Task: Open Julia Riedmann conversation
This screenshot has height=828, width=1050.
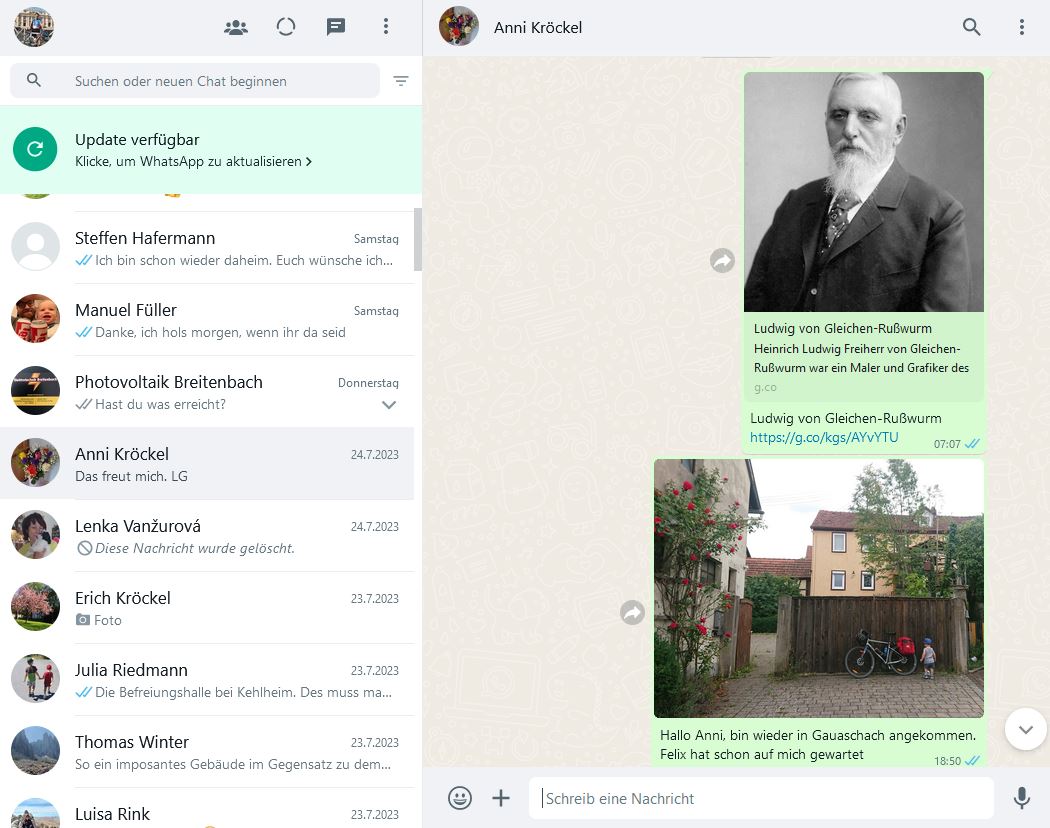Action: pos(208,679)
